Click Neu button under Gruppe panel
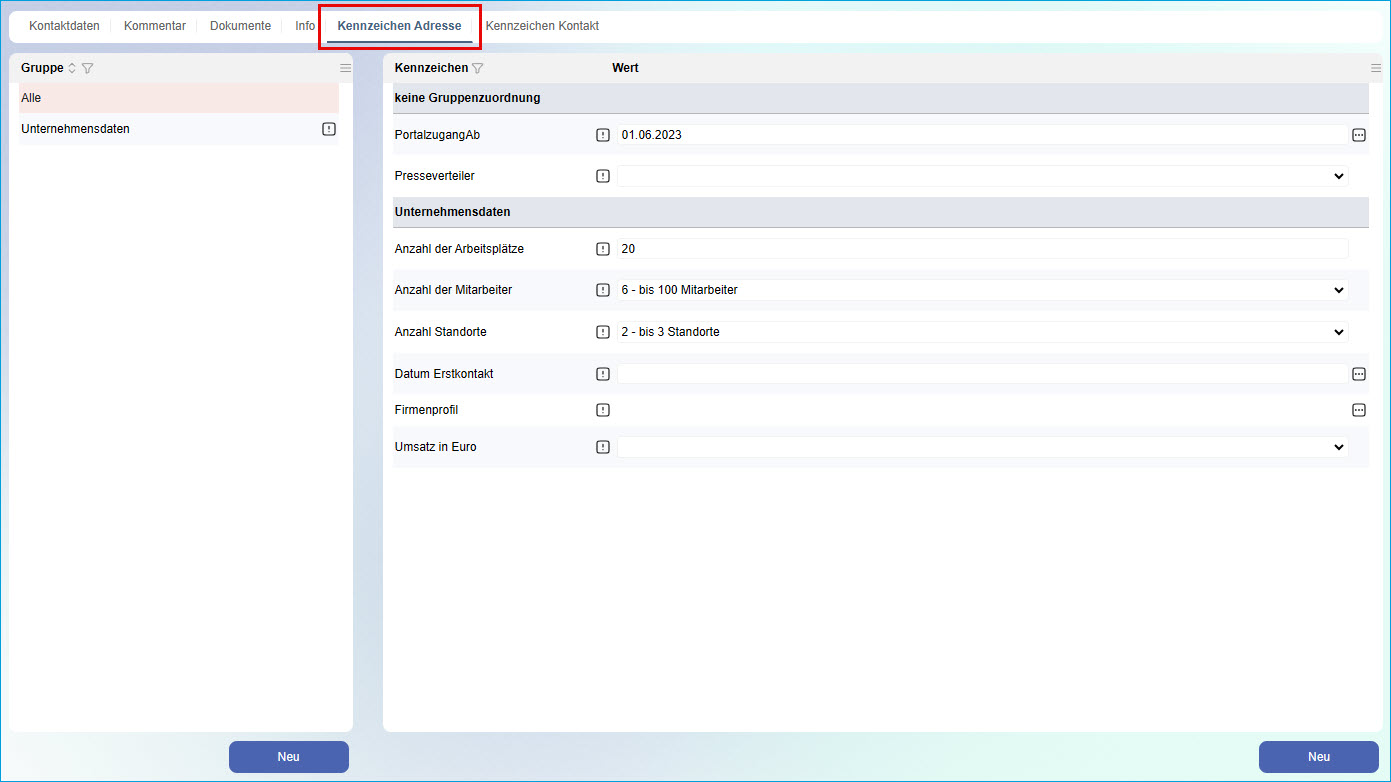 point(289,757)
